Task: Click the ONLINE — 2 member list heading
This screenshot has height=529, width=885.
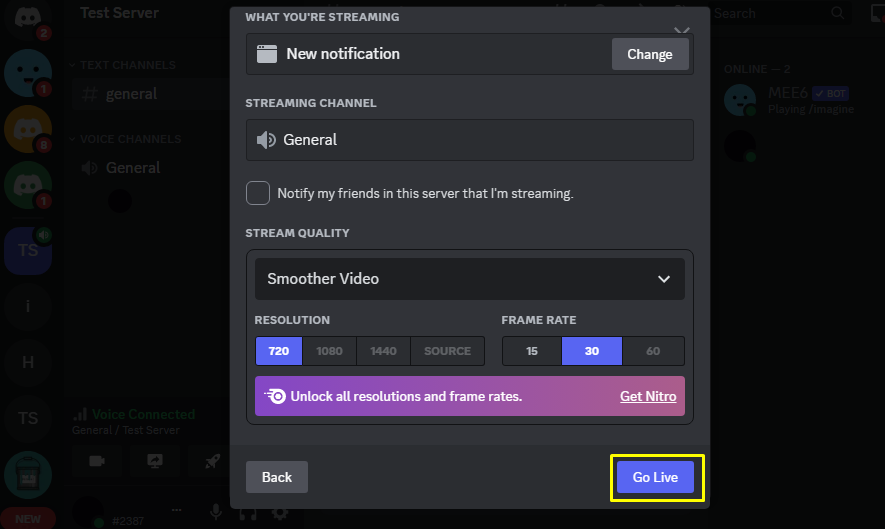Action: 757,69
